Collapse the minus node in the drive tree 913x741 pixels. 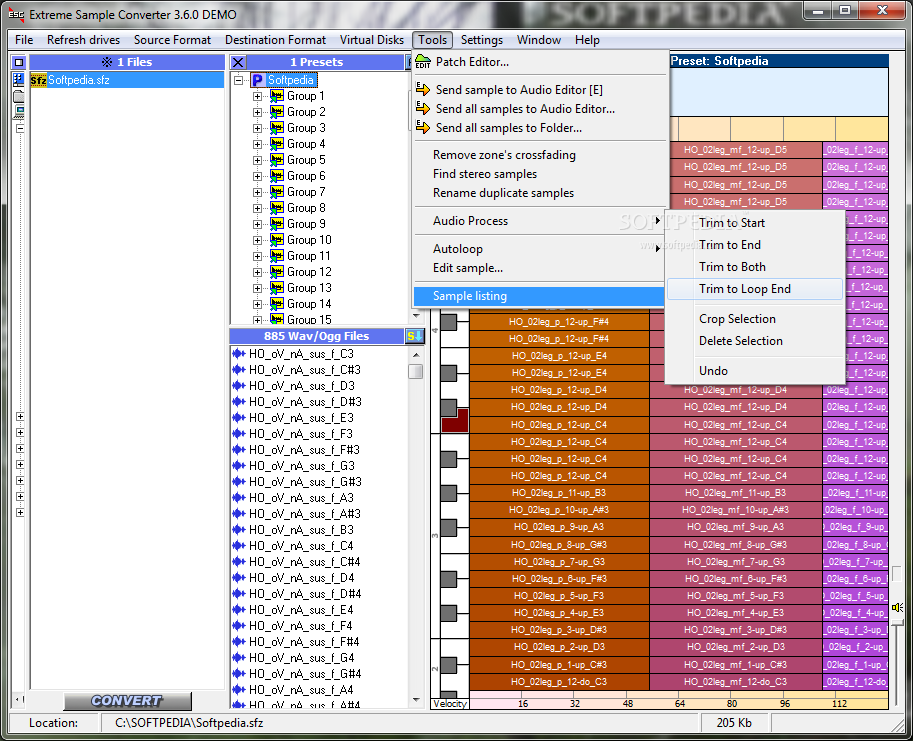(20, 128)
